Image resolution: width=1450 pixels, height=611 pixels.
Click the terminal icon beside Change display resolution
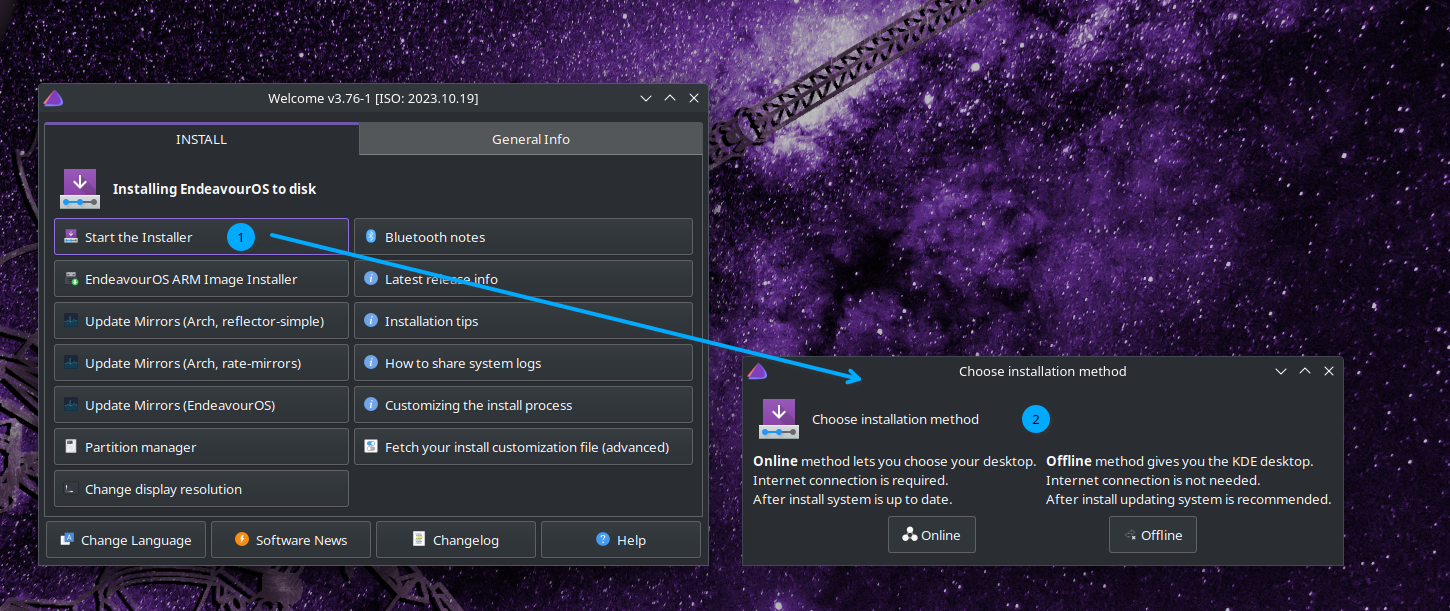pyautogui.click(x=70, y=489)
